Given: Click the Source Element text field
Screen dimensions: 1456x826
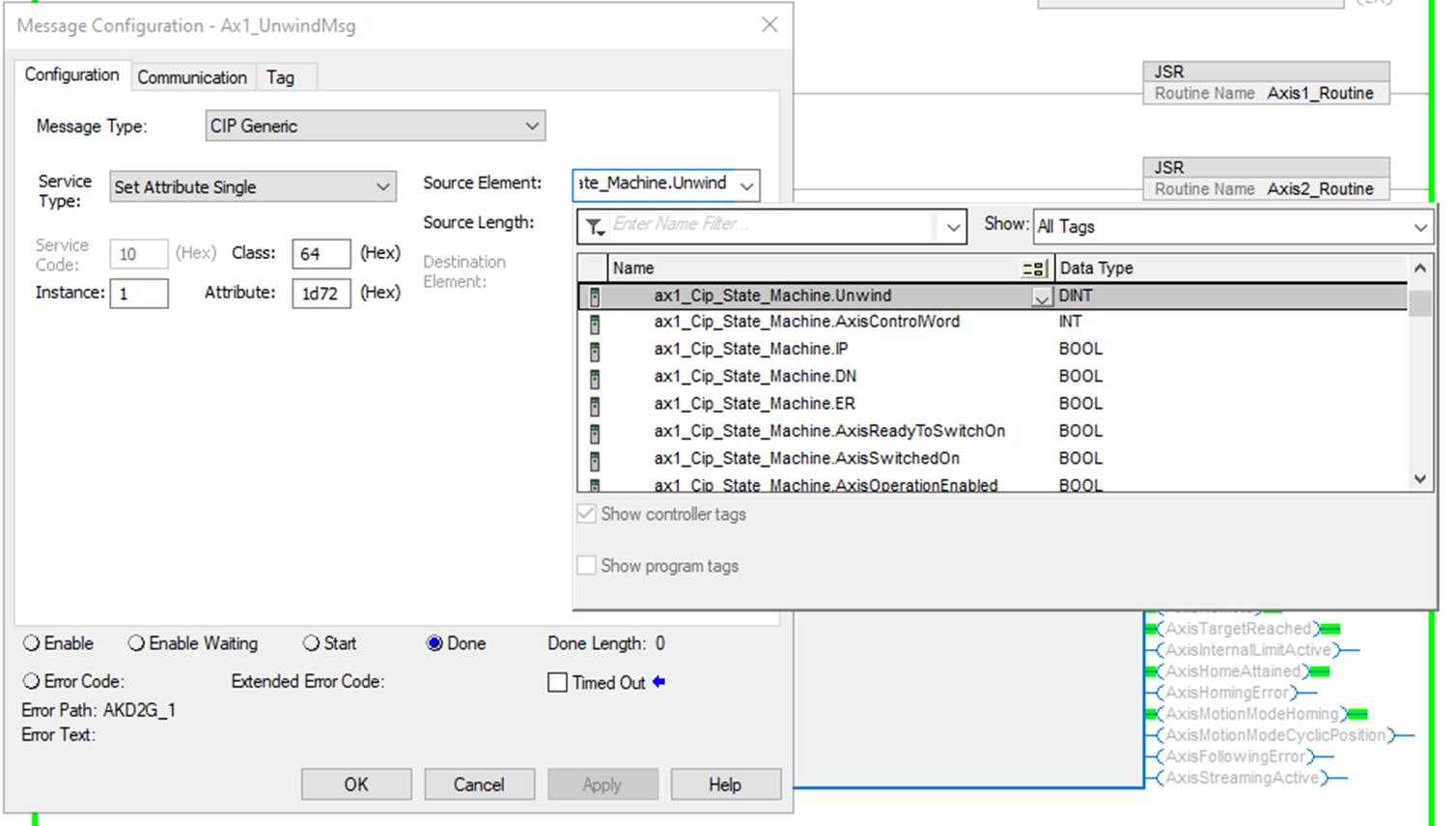Looking at the screenshot, I should click(x=656, y=184).
